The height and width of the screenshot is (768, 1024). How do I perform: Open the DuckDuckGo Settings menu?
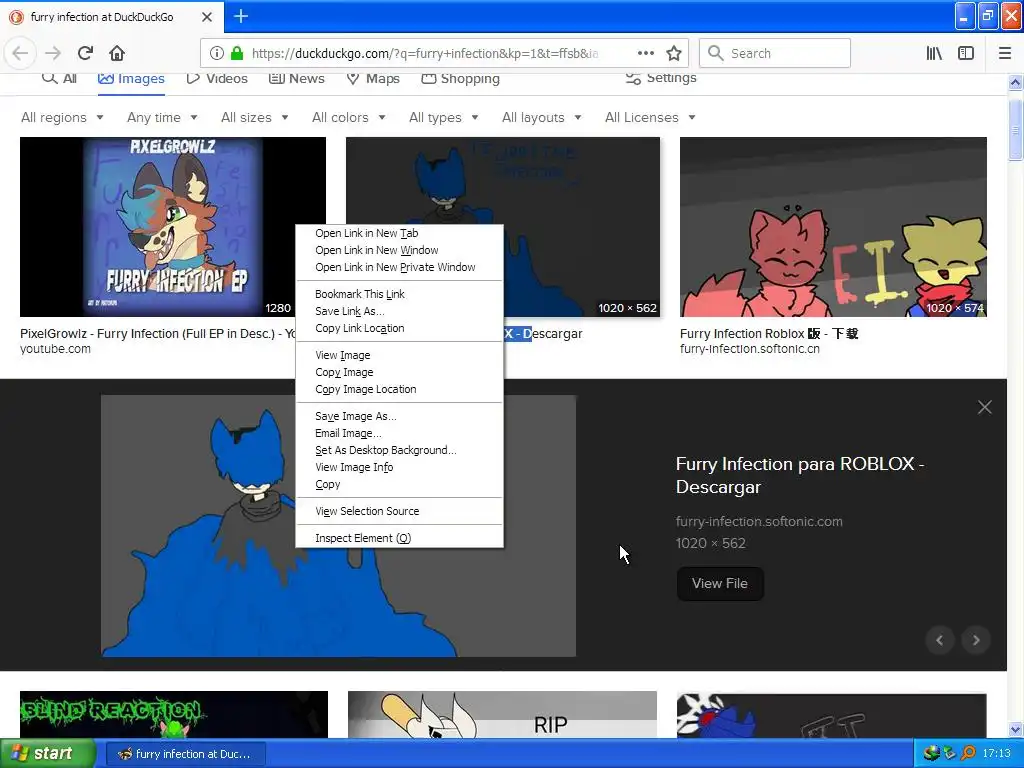coord(661,78)
